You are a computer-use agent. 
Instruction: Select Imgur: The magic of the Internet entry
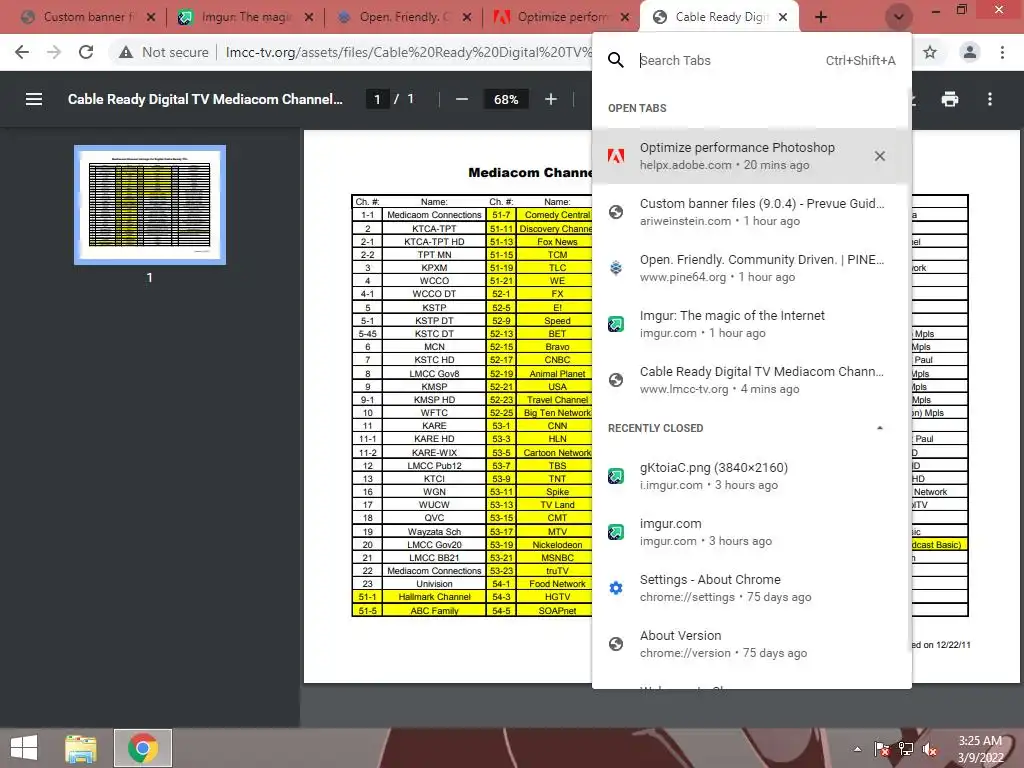[x=752, y=324]
